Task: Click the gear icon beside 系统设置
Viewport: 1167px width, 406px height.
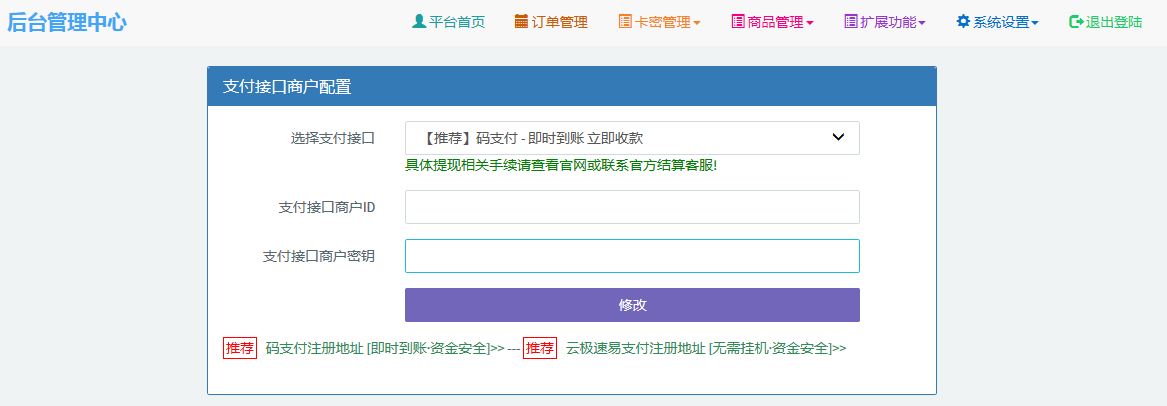Action: [x=963, y=22]
